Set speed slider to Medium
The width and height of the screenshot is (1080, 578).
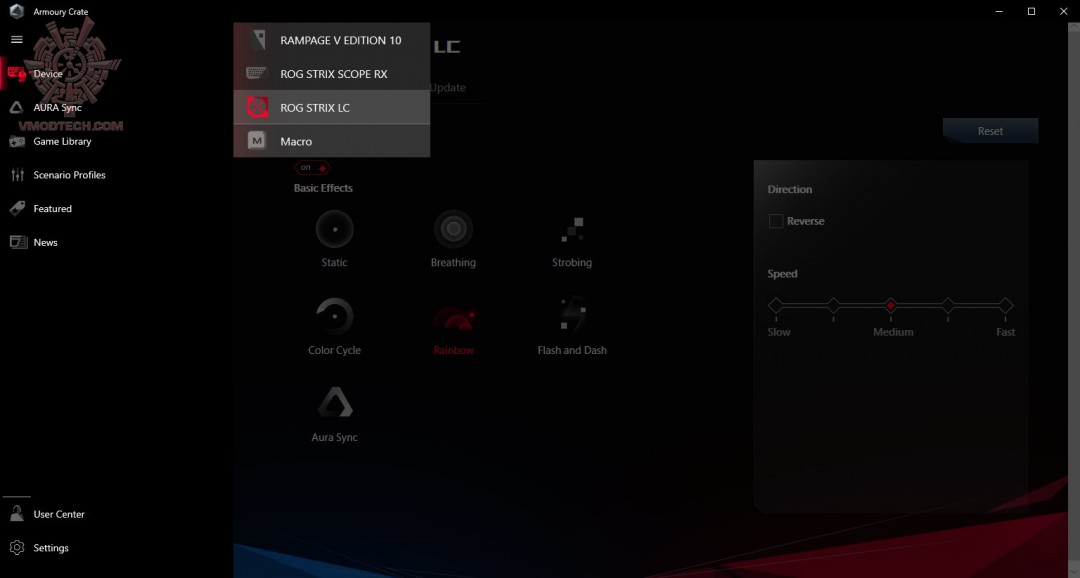pyautogui.click(x=891, y=305)
